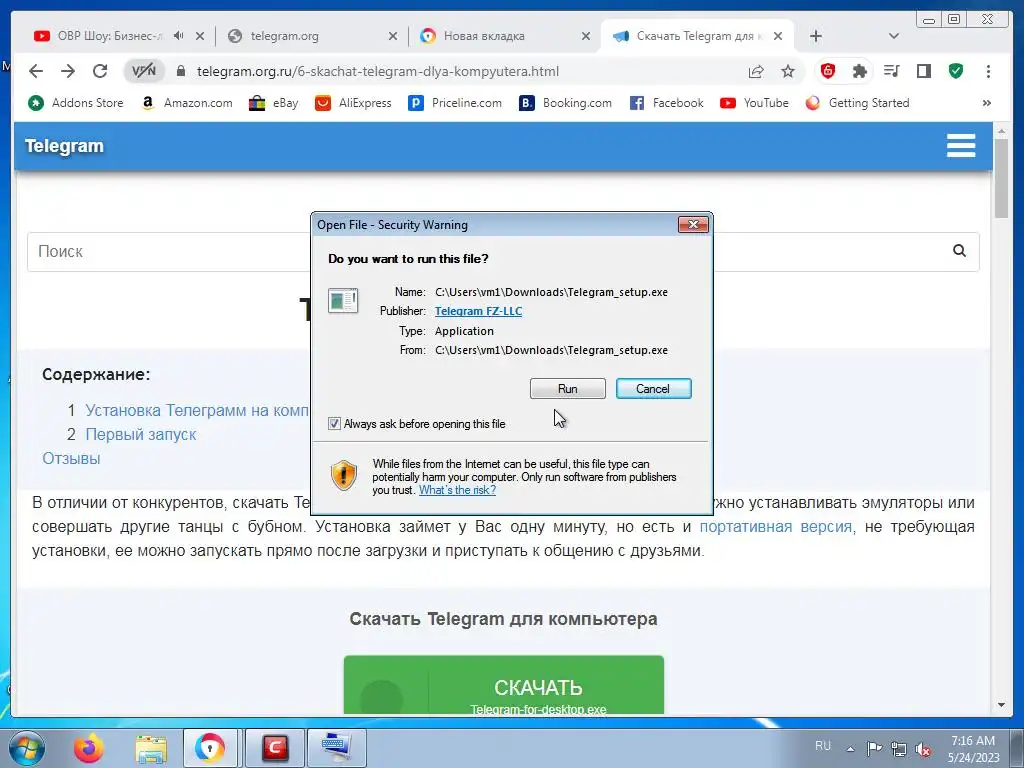1024x768 pixels.
Task: Open Priceline.com bookmark
Action: [x=455, y=103]
